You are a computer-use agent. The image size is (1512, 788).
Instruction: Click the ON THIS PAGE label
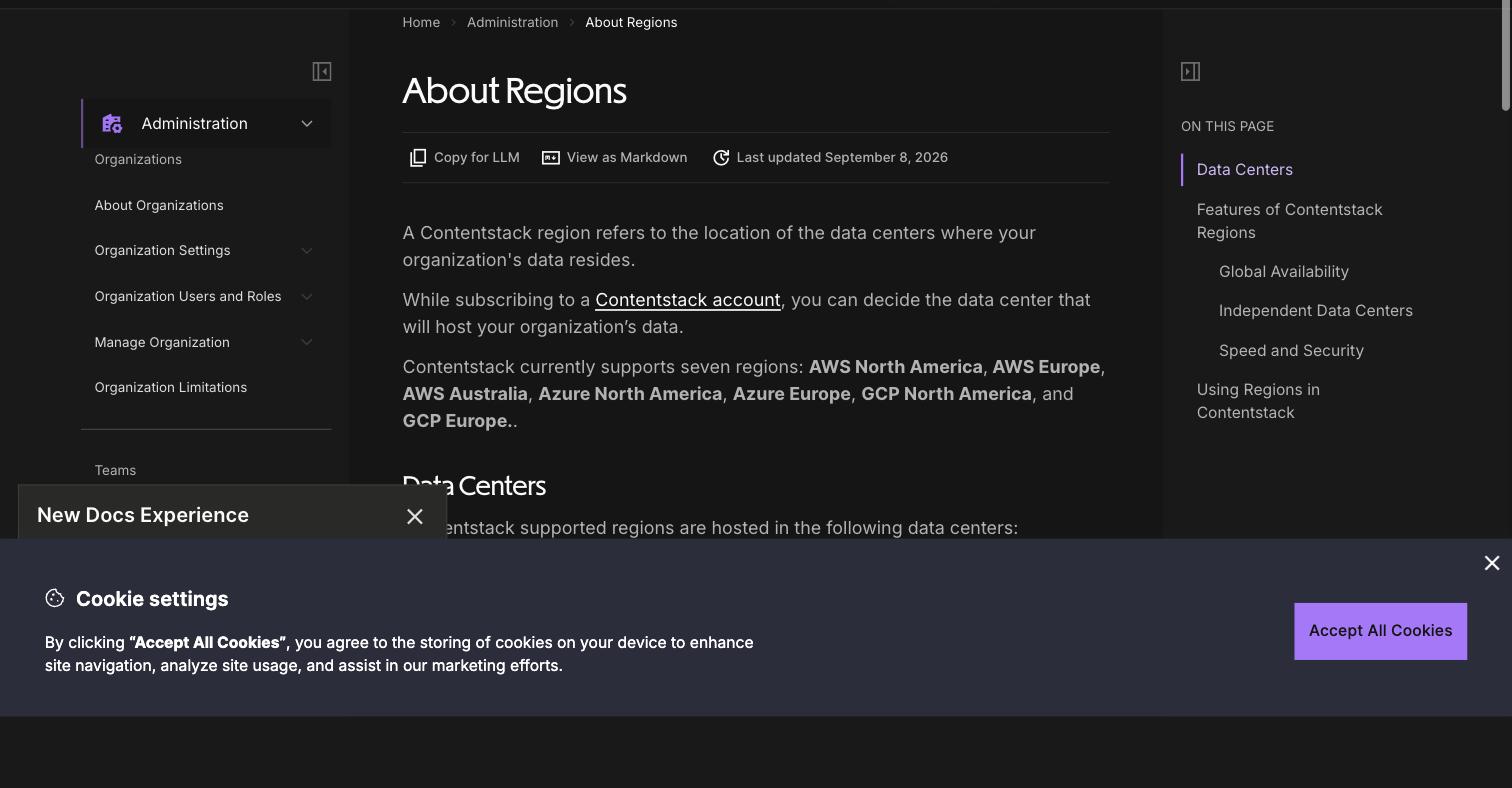coord(1227,127)
